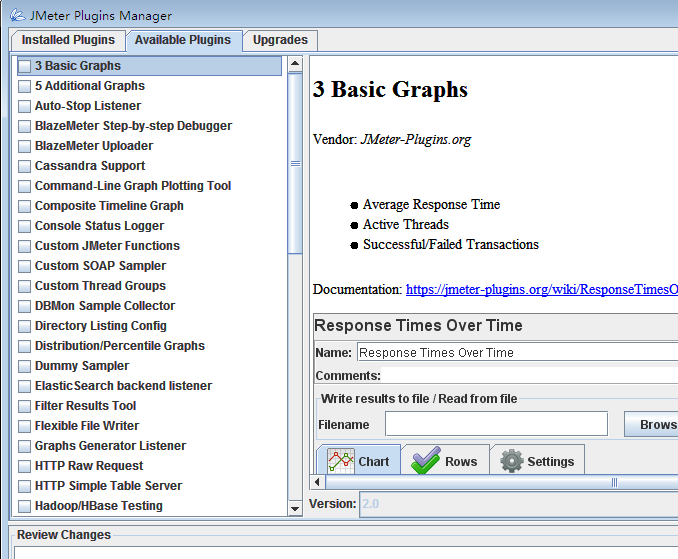Click the Version dropdown showing 2.0
Viewport: 678px width, 559px height.
pyautogui.click(x=518, y=504)
